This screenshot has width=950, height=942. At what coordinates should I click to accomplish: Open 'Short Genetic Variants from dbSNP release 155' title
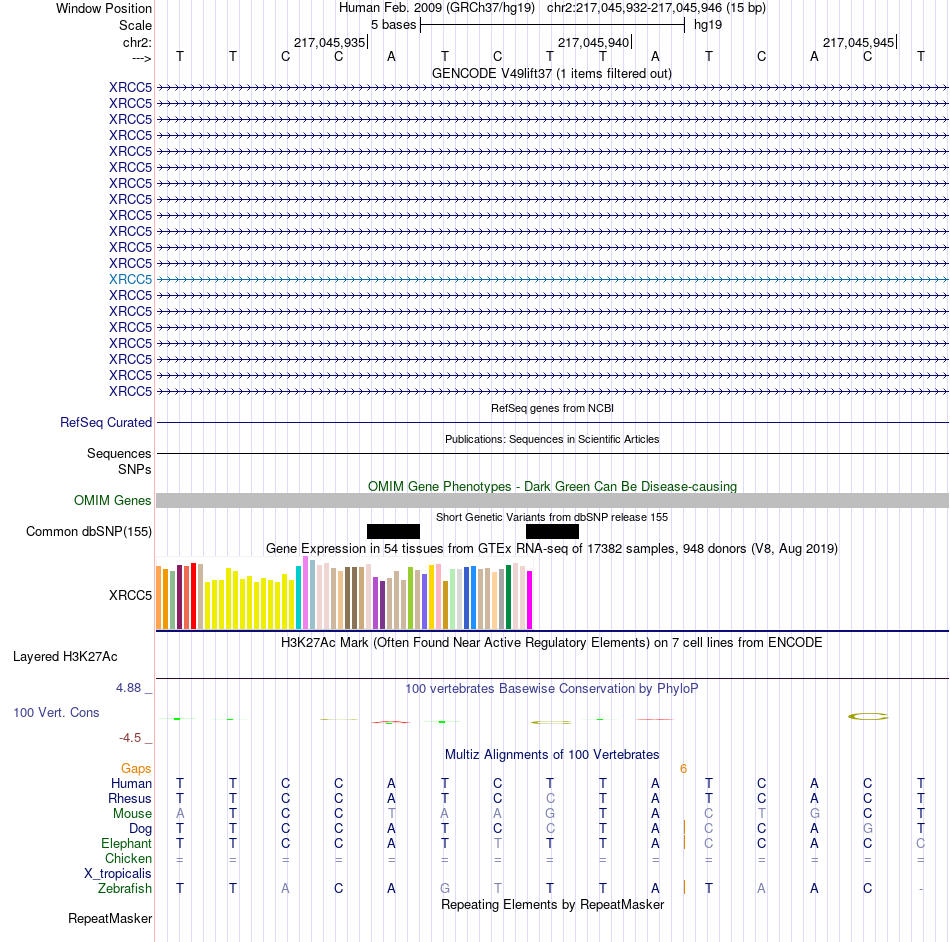(x=552, y=517)
